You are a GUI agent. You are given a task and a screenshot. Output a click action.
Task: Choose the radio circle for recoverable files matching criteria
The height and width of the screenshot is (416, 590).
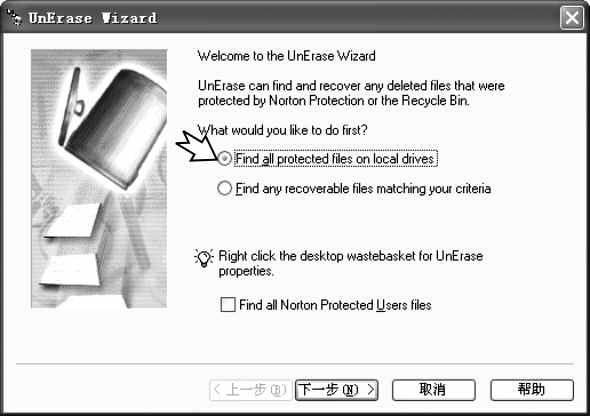225,188
